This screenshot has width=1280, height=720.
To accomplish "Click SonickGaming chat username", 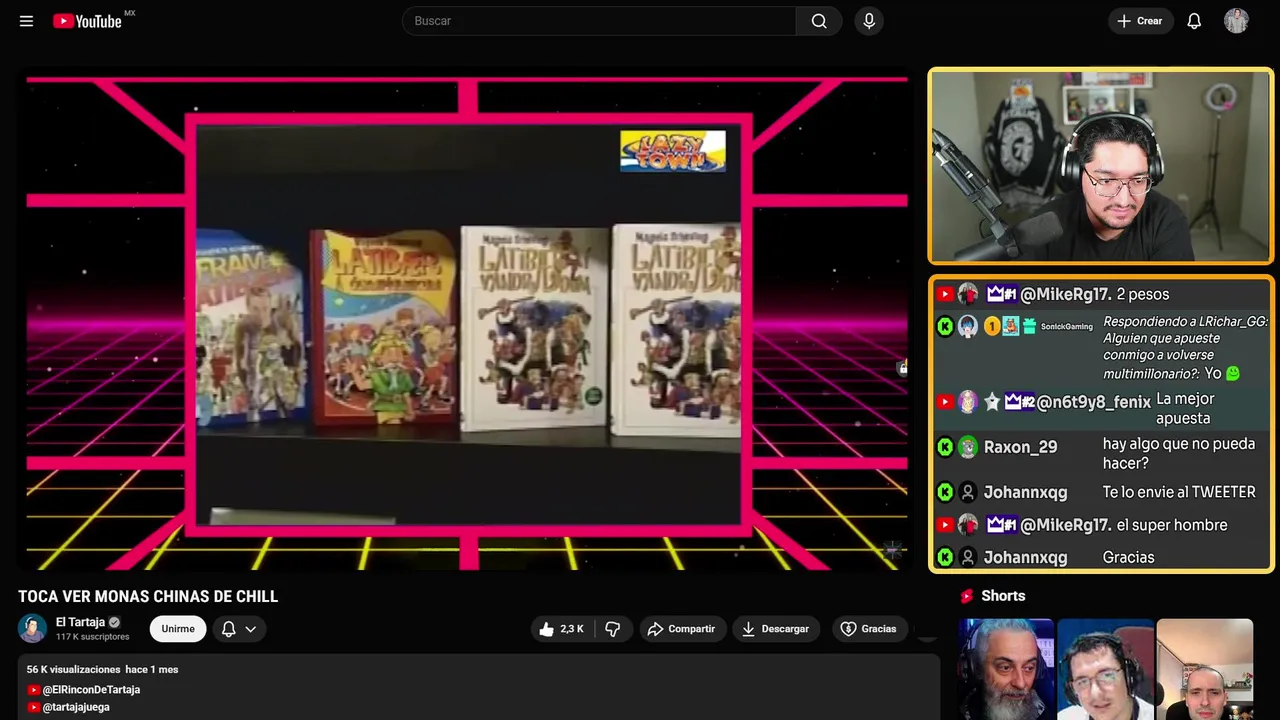I will click(x=1067, y=326).
